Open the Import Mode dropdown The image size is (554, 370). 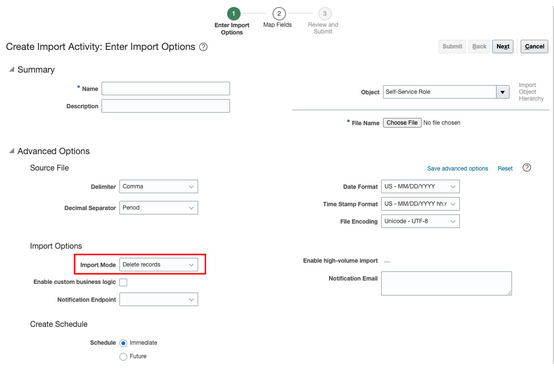tap(158, 265)
